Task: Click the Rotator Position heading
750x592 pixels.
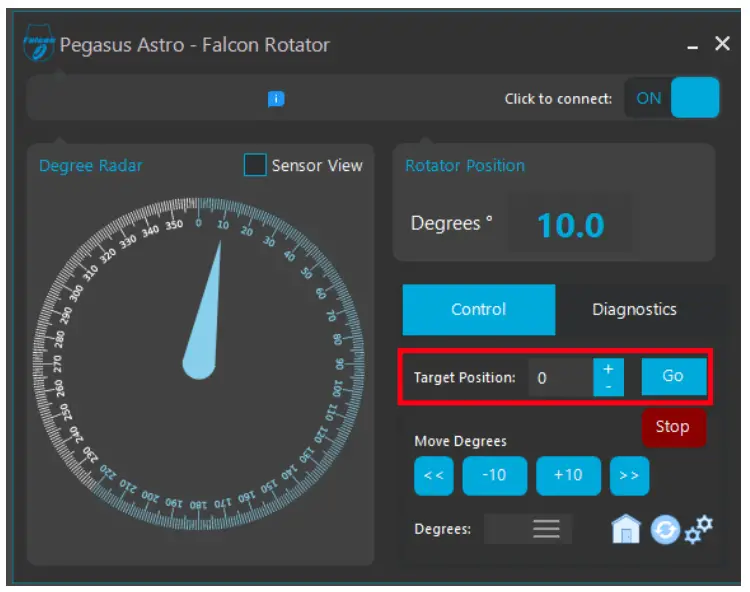Action: click(465, 165)
